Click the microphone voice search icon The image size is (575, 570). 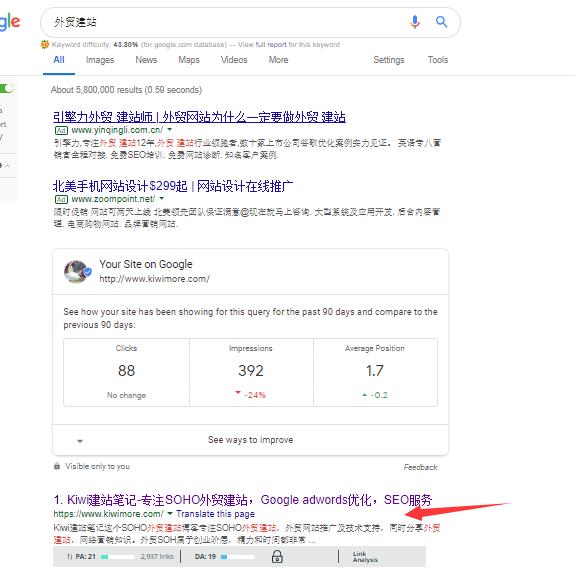coord(415,22)
